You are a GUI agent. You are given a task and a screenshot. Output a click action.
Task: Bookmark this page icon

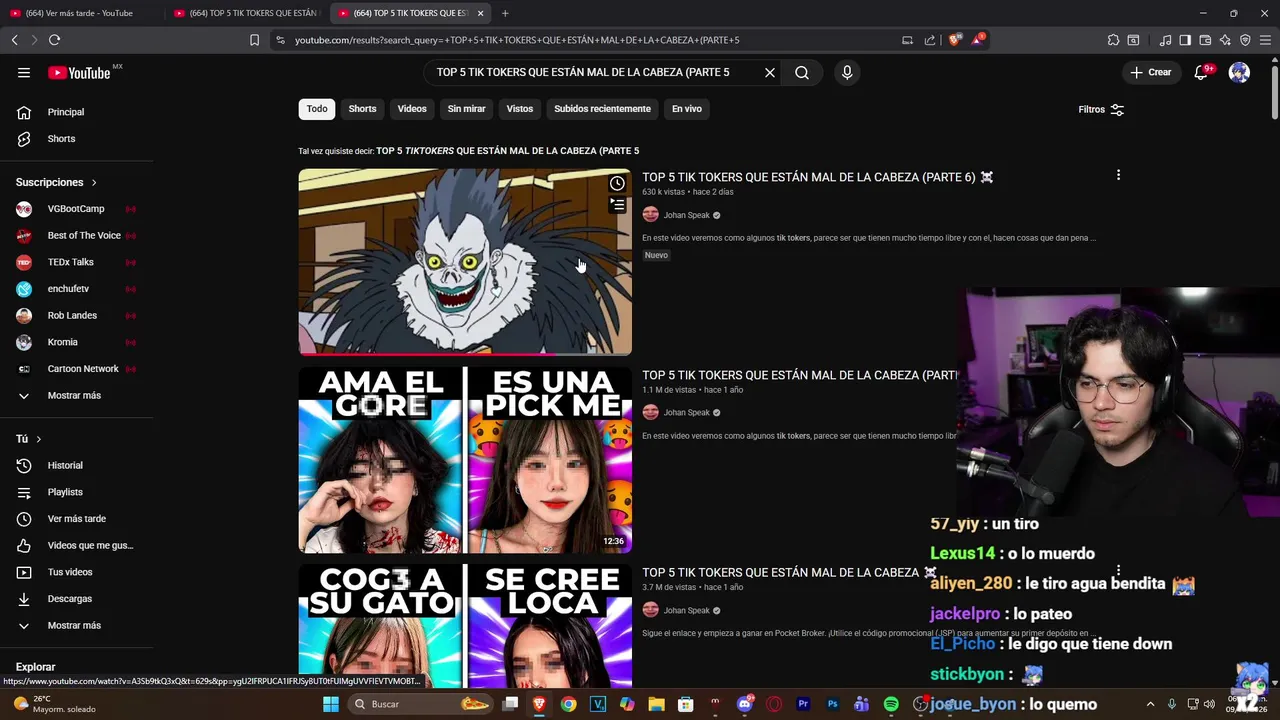[x=254, y=40]
